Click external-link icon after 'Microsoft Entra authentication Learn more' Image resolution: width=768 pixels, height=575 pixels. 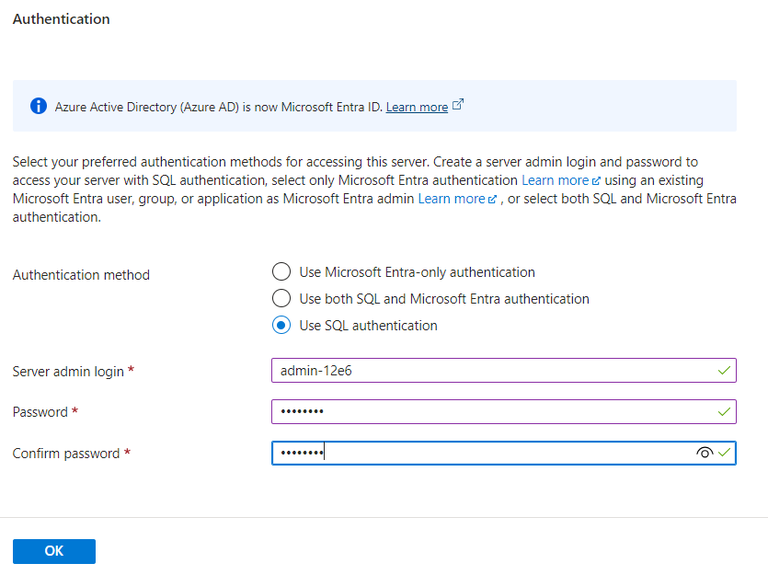pyautogui.click(x=596, y=181)
